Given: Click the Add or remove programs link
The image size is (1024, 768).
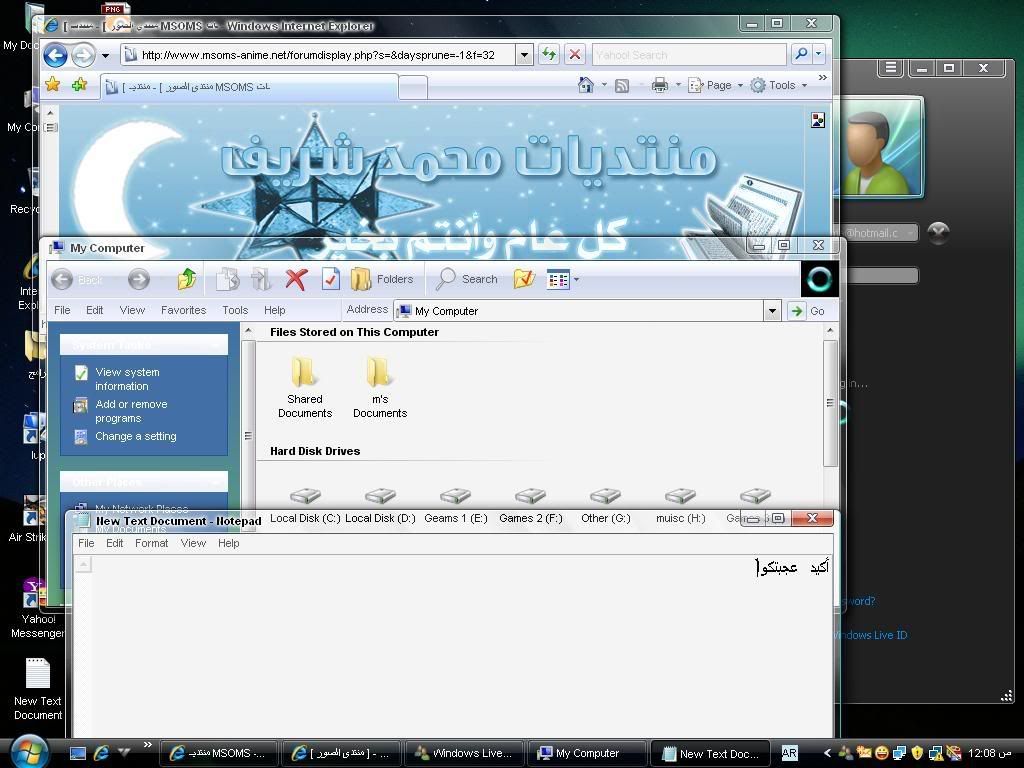Looking at the screenshot, I should [131, 411].
